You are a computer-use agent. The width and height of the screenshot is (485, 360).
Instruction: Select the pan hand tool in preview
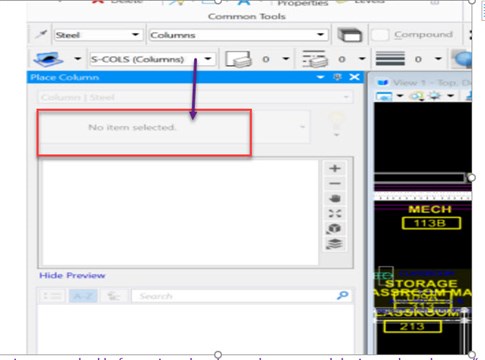[335, 199]
